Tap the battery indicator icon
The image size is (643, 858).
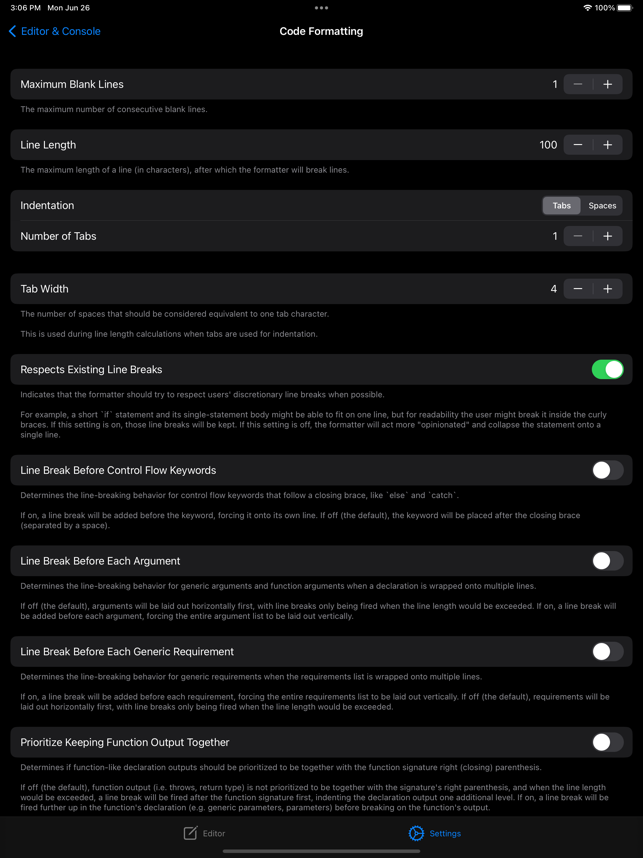pos(625,8)
